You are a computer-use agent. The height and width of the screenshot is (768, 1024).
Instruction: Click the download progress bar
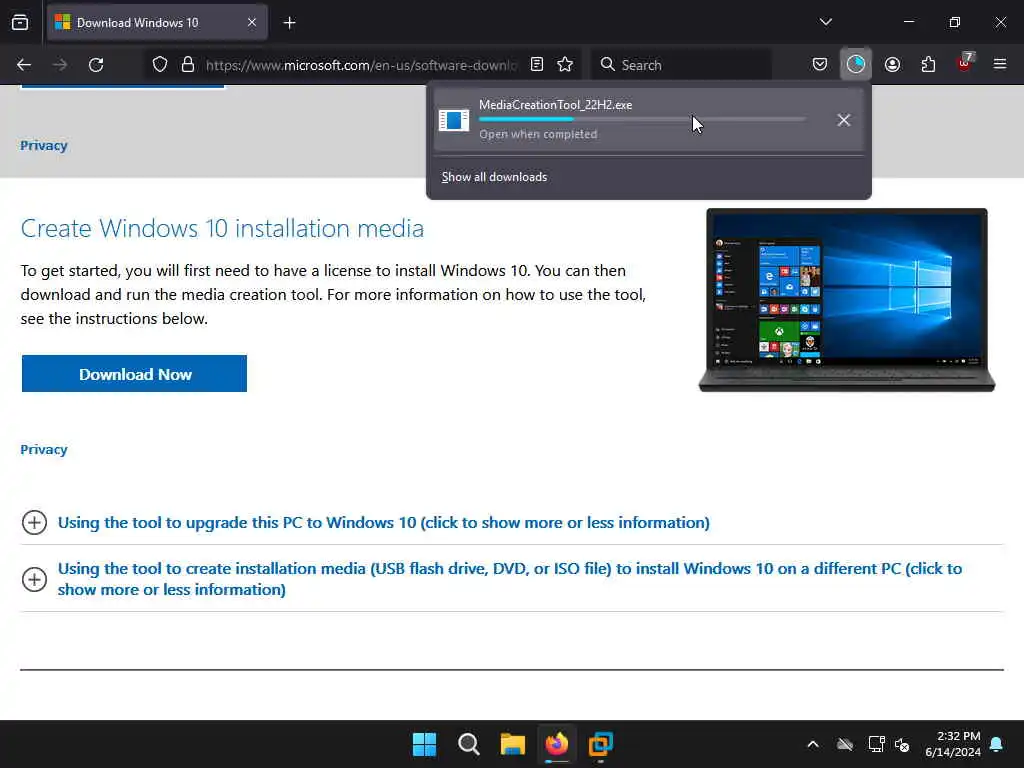point(642,119)
